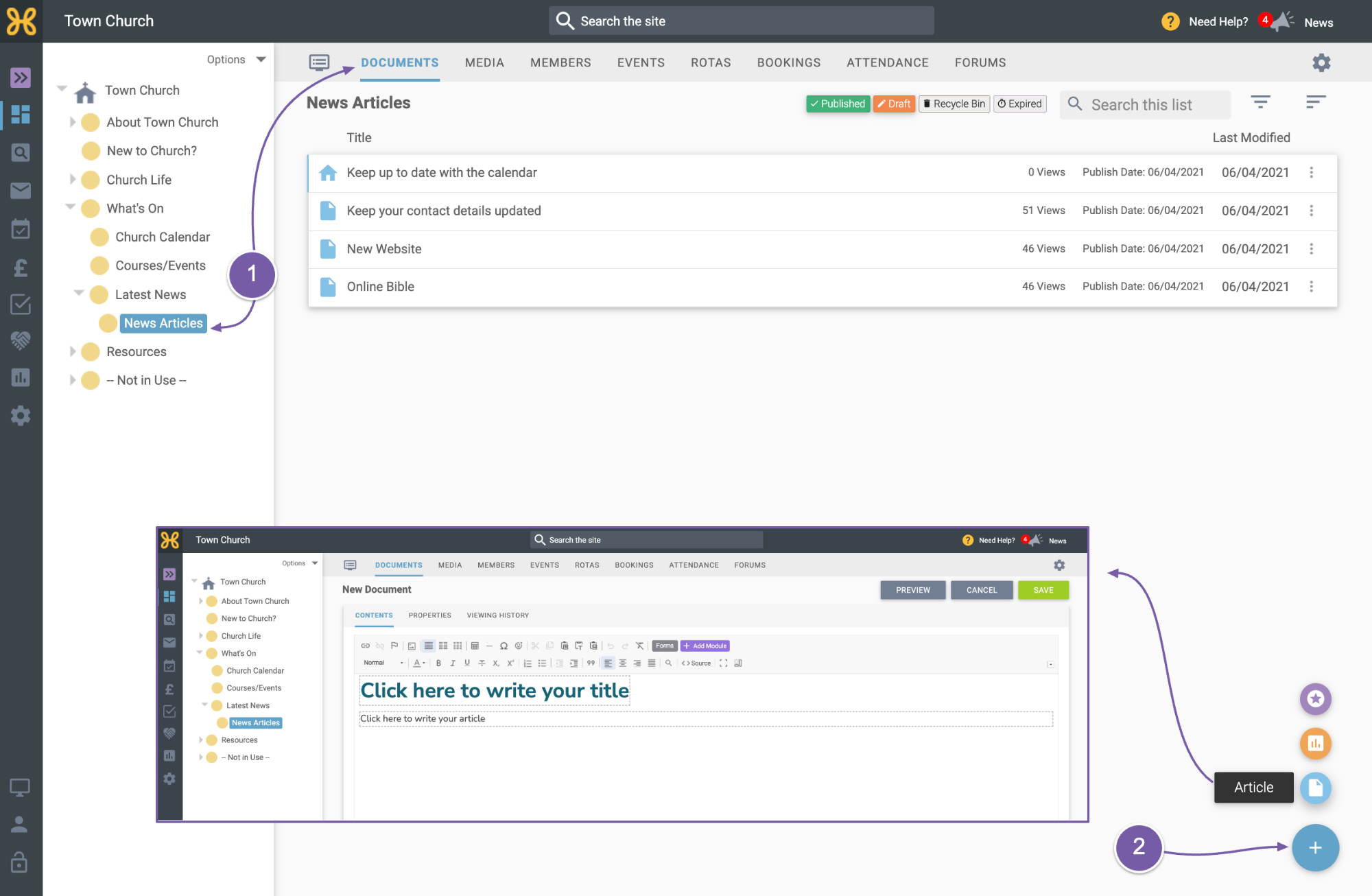Click the ChurchSuite logo in the top-left corner
Image resolution: width=1372 pixels, height=896 pixels.
pos(21,21)
